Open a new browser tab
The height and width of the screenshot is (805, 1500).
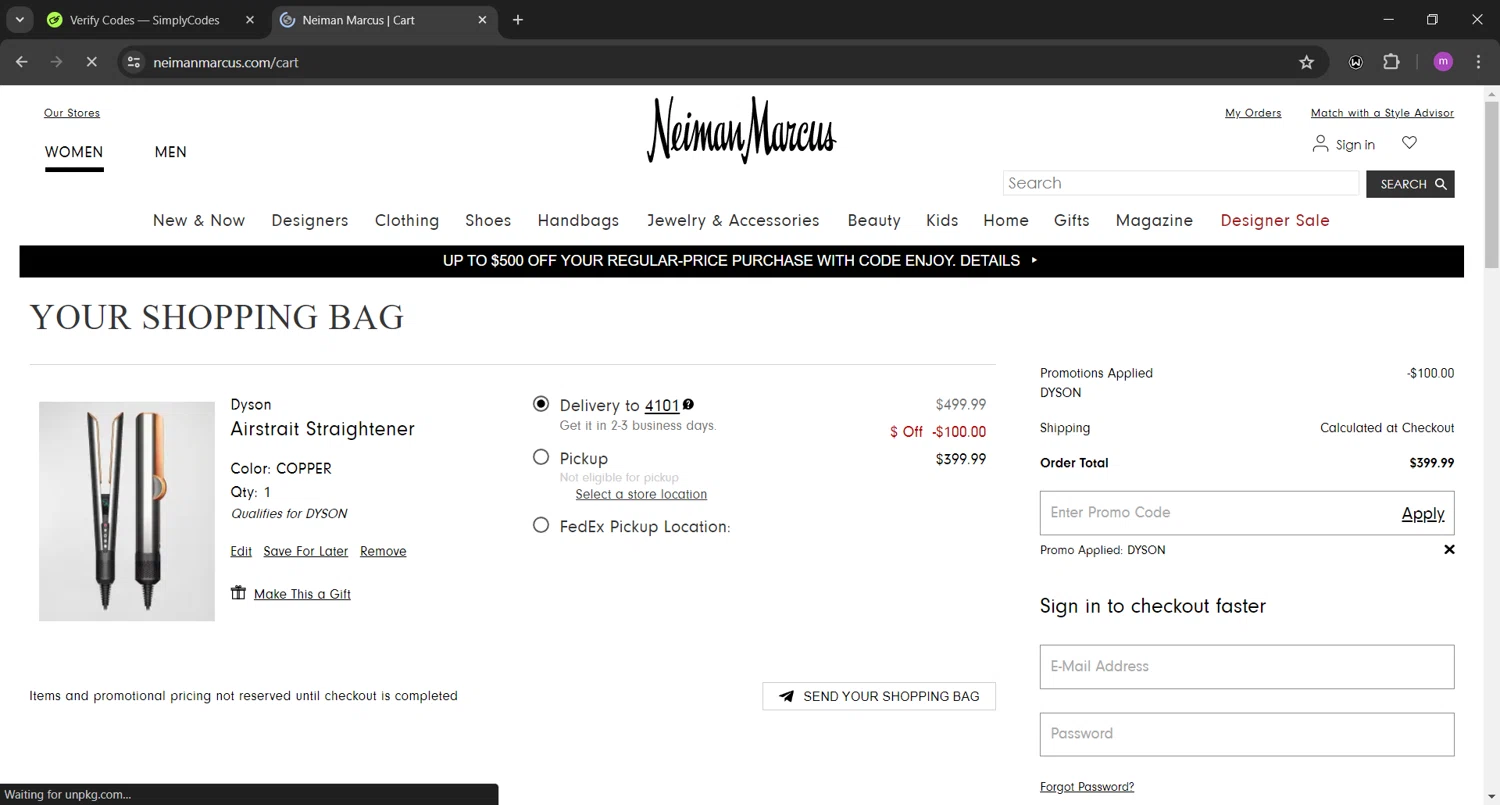tap(517, 19)
